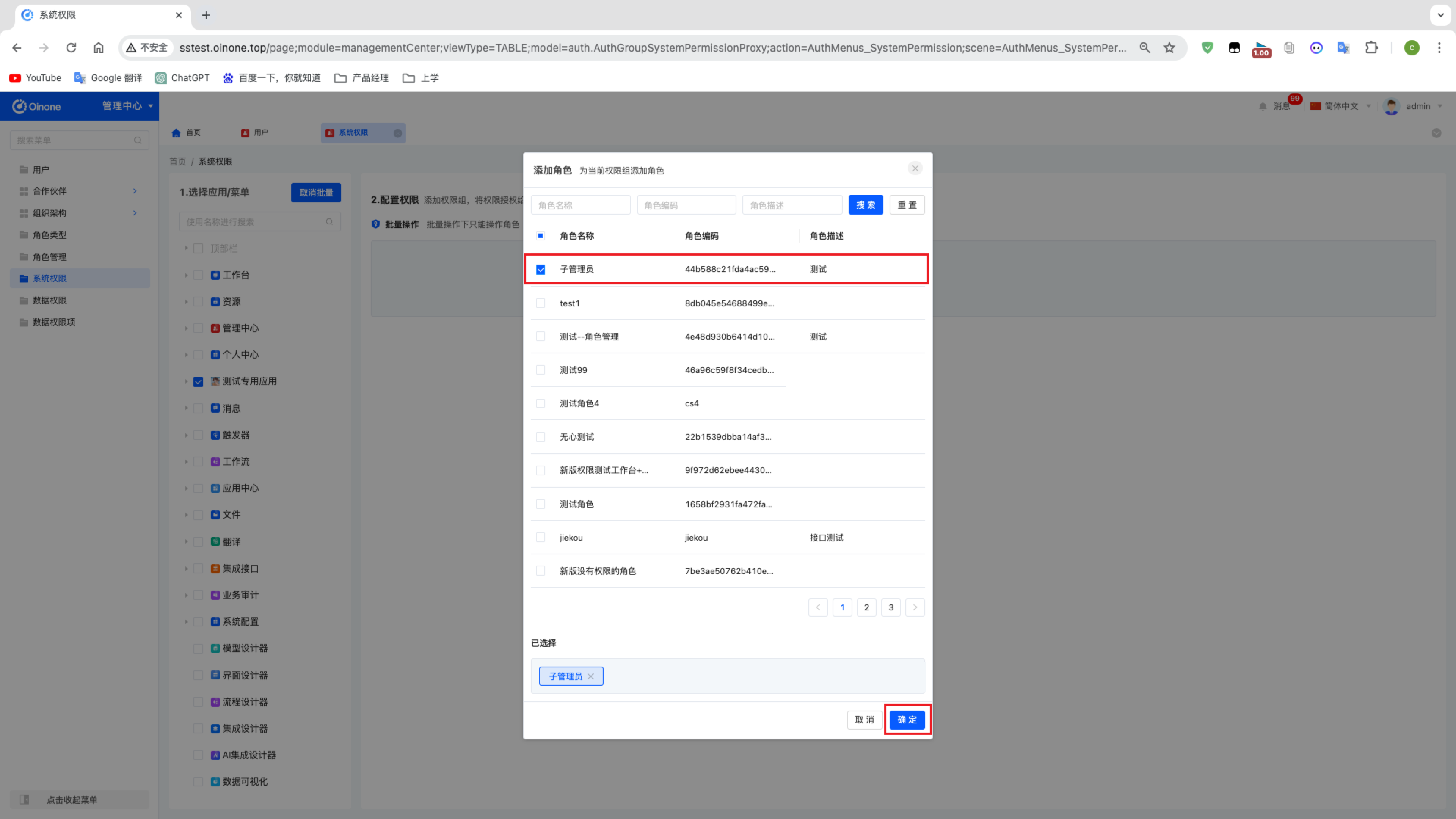1456x819 pixels.
Task: Open a new browser tab
Action: [x=206, y=15]
